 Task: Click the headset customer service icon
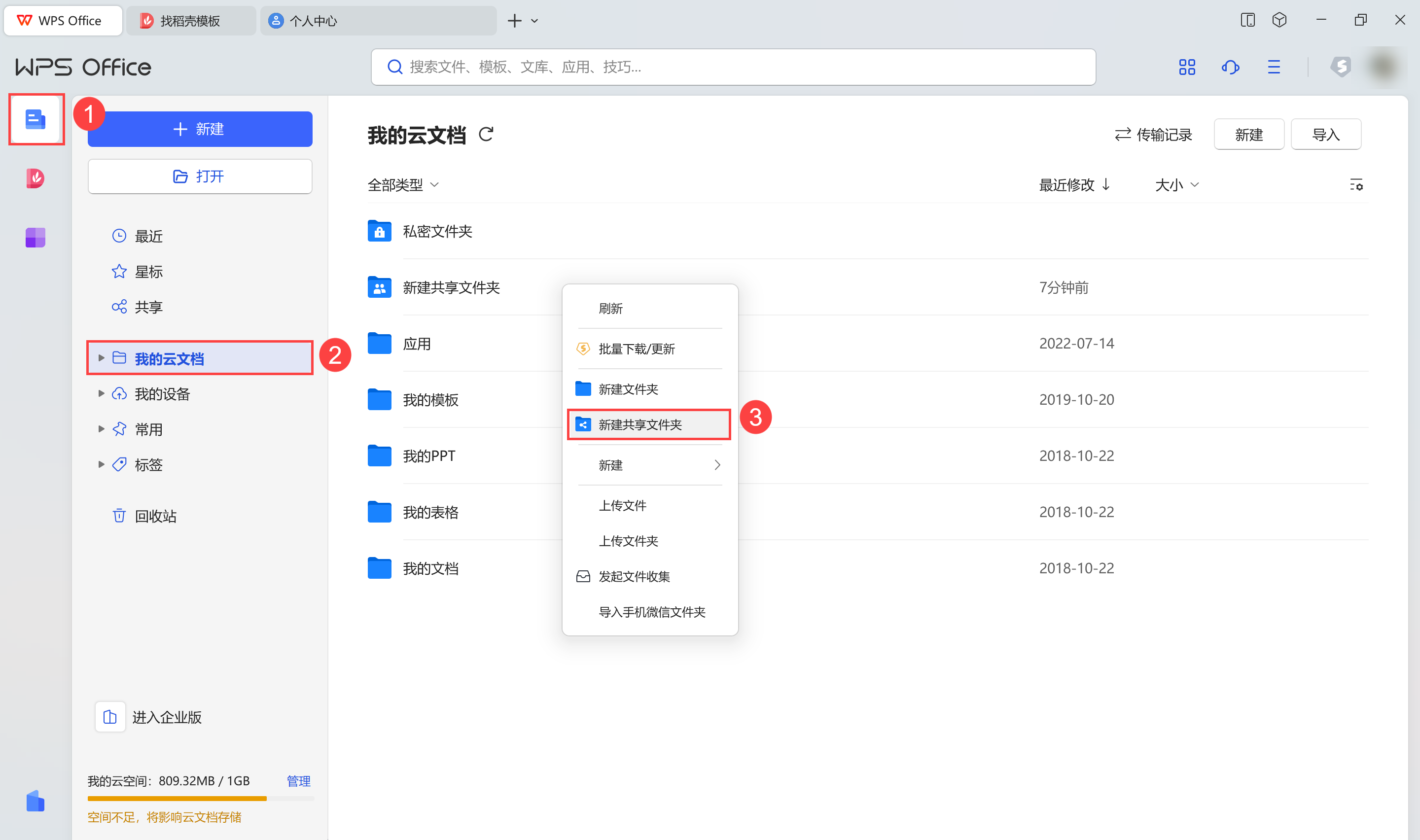pyautogui.click(x=1230, y=68)
